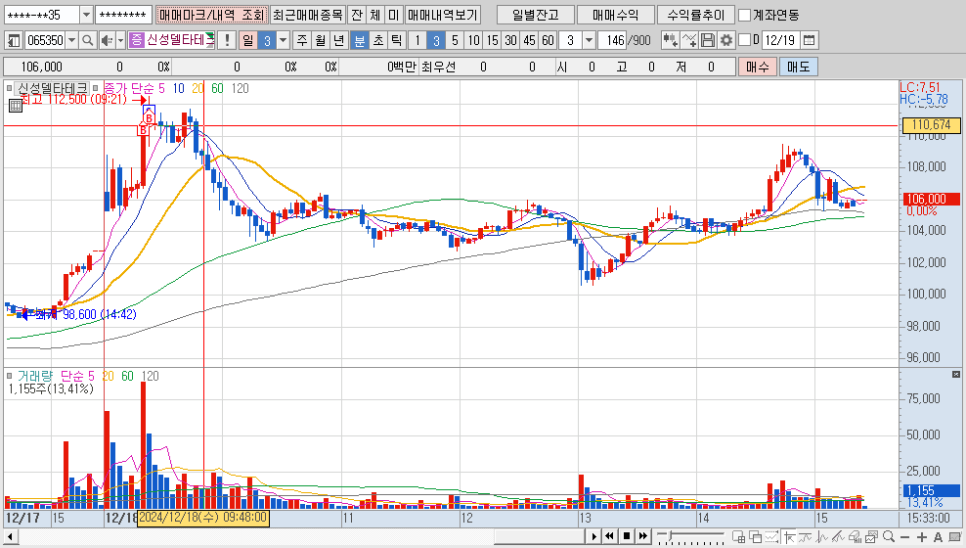Click the window-with-grid icon in bottom toolbar
The height and width of the screenshot is (548, 966).
point(738,537)
